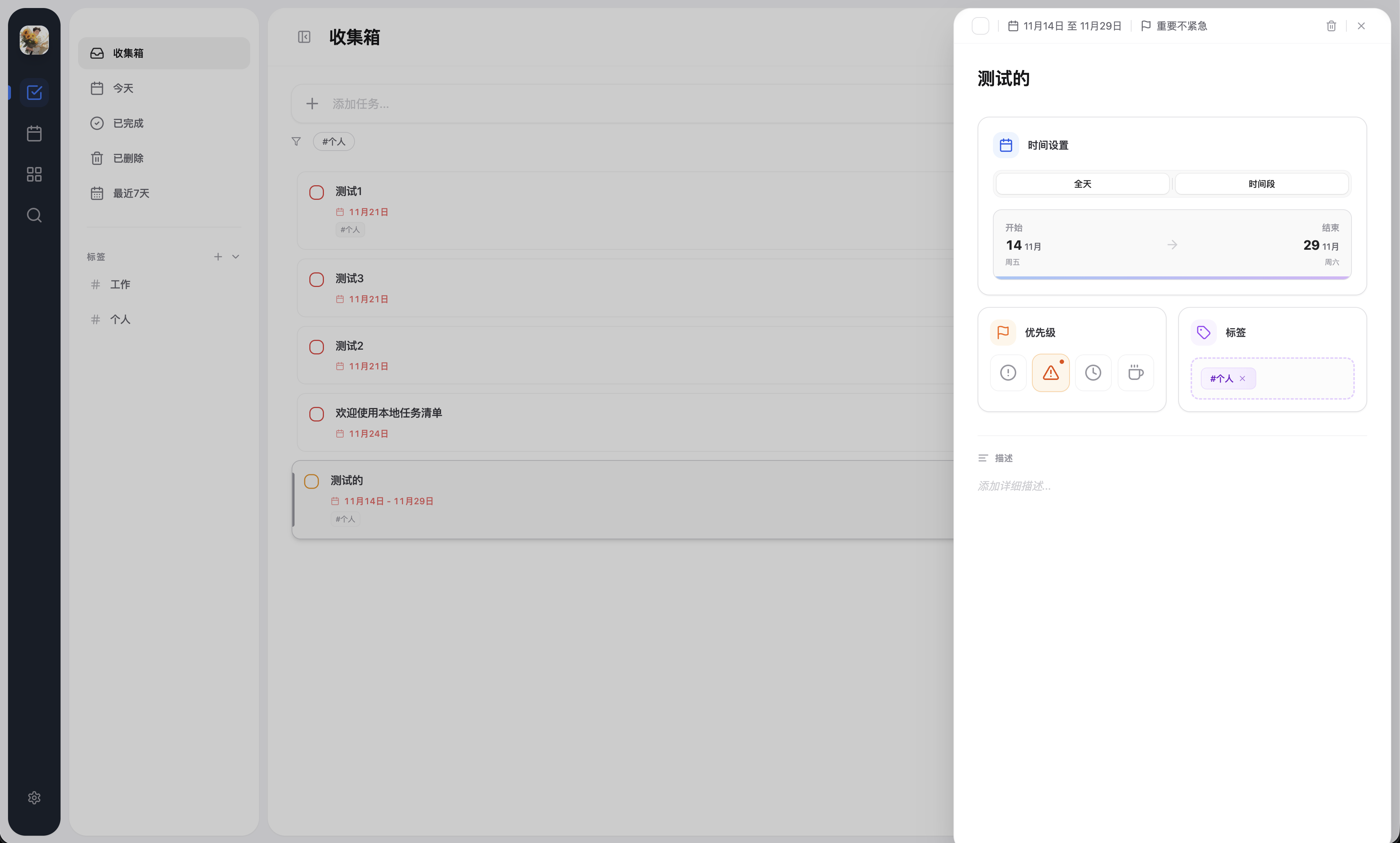Image resolution: width=1400 pixels, height=843 pixels.
Task: Open settings gear at sidebar bottom
Action: tap(34, 797)
